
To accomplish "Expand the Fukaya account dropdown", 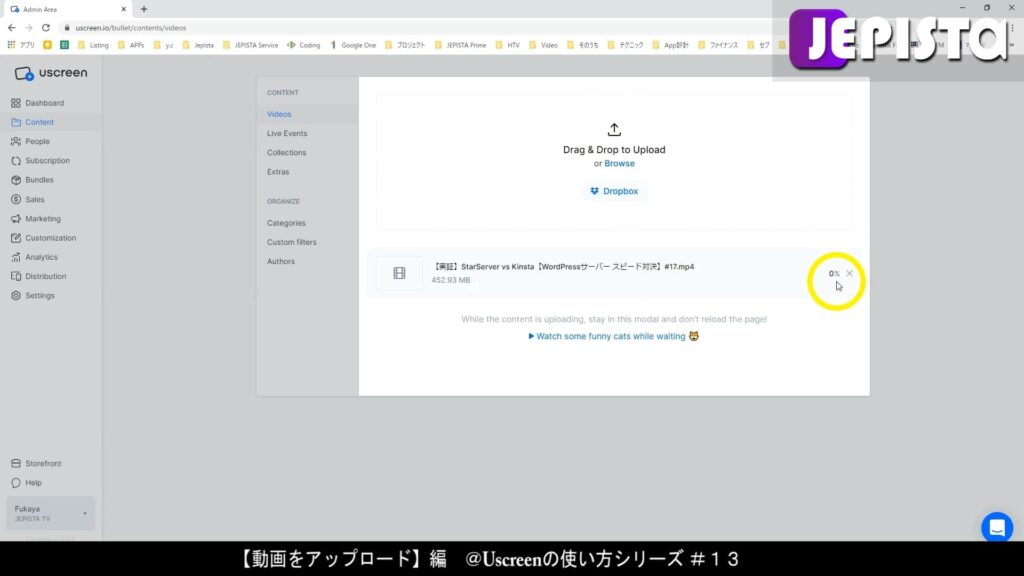I will pos(50,513).
